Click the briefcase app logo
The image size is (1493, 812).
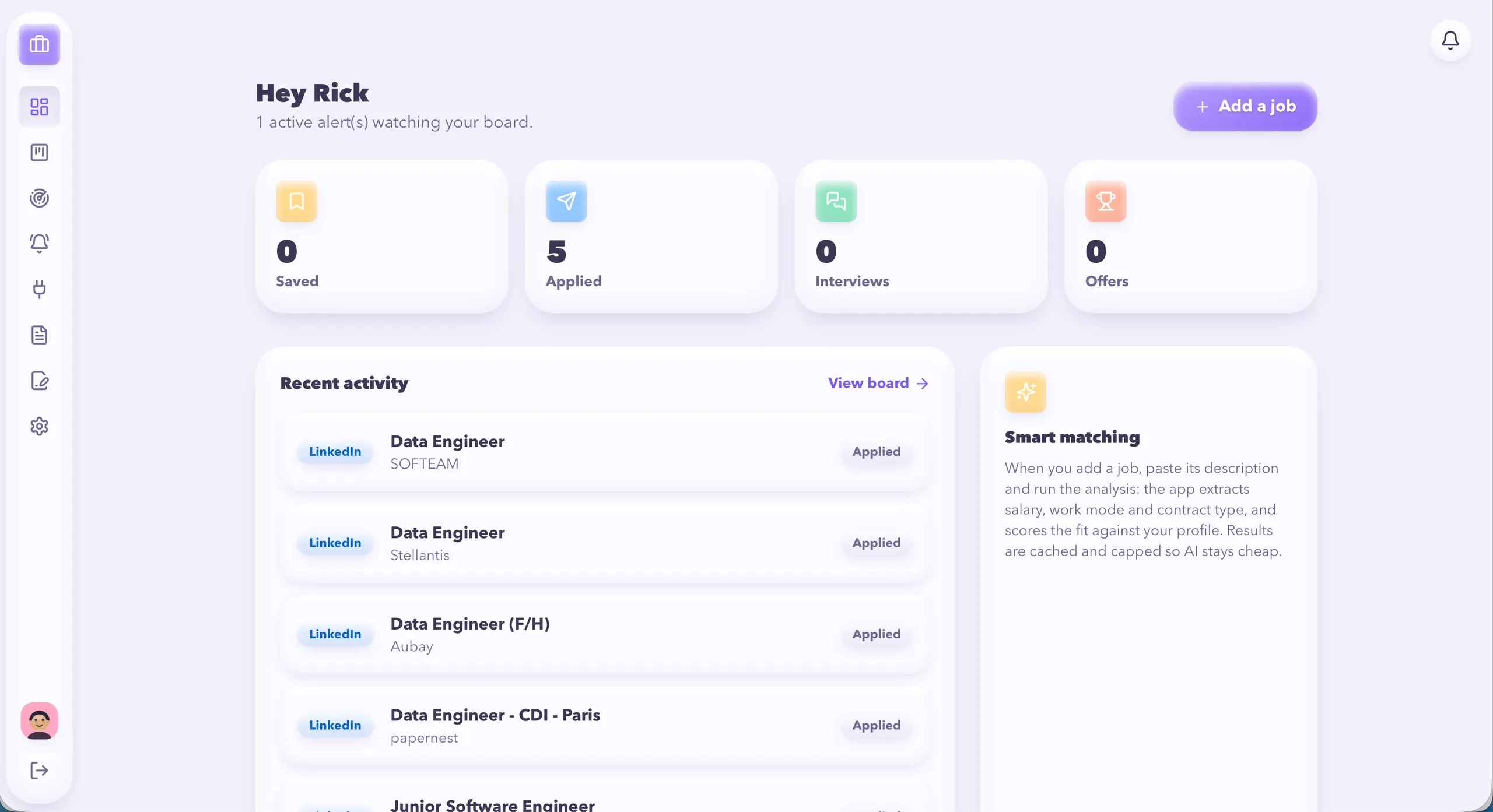[39, 44]
